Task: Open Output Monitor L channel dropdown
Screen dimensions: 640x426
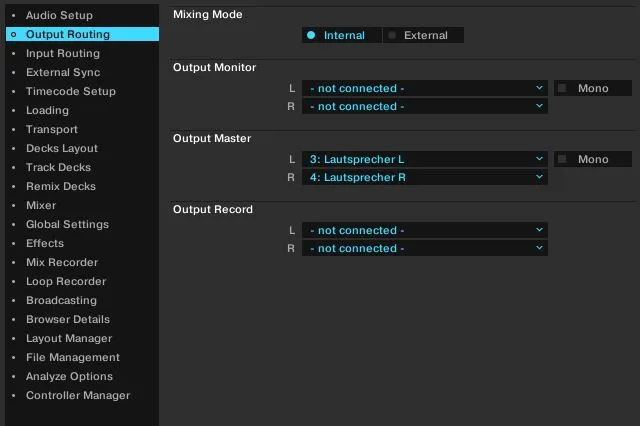Action: point(424,88)
